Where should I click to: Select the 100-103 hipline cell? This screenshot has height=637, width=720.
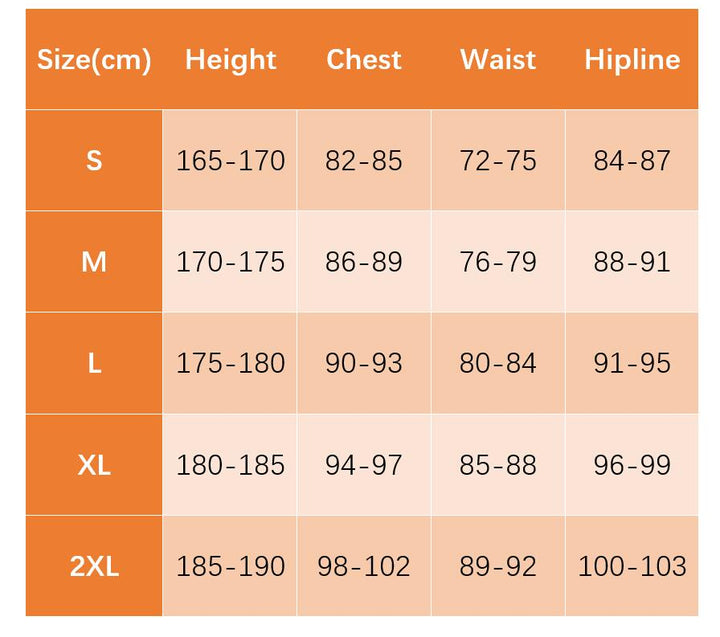tap(632, 566)
